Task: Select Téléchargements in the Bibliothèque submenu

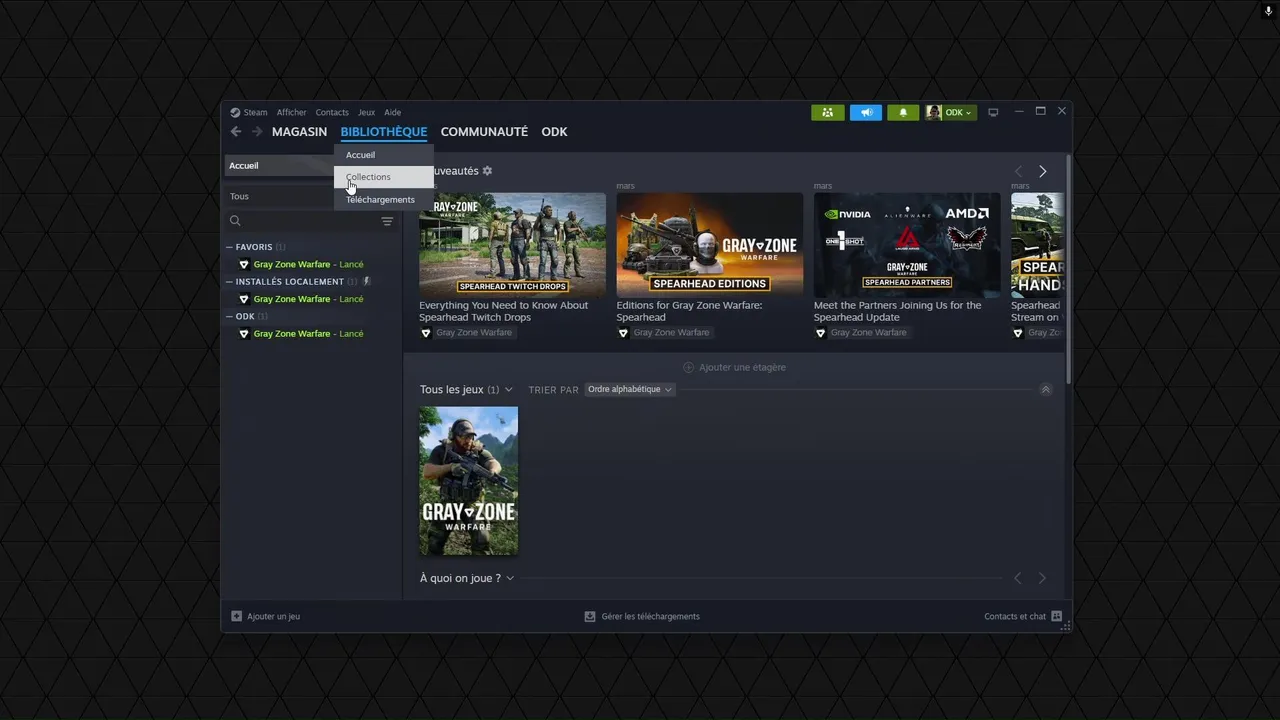Action: point(383,199)
